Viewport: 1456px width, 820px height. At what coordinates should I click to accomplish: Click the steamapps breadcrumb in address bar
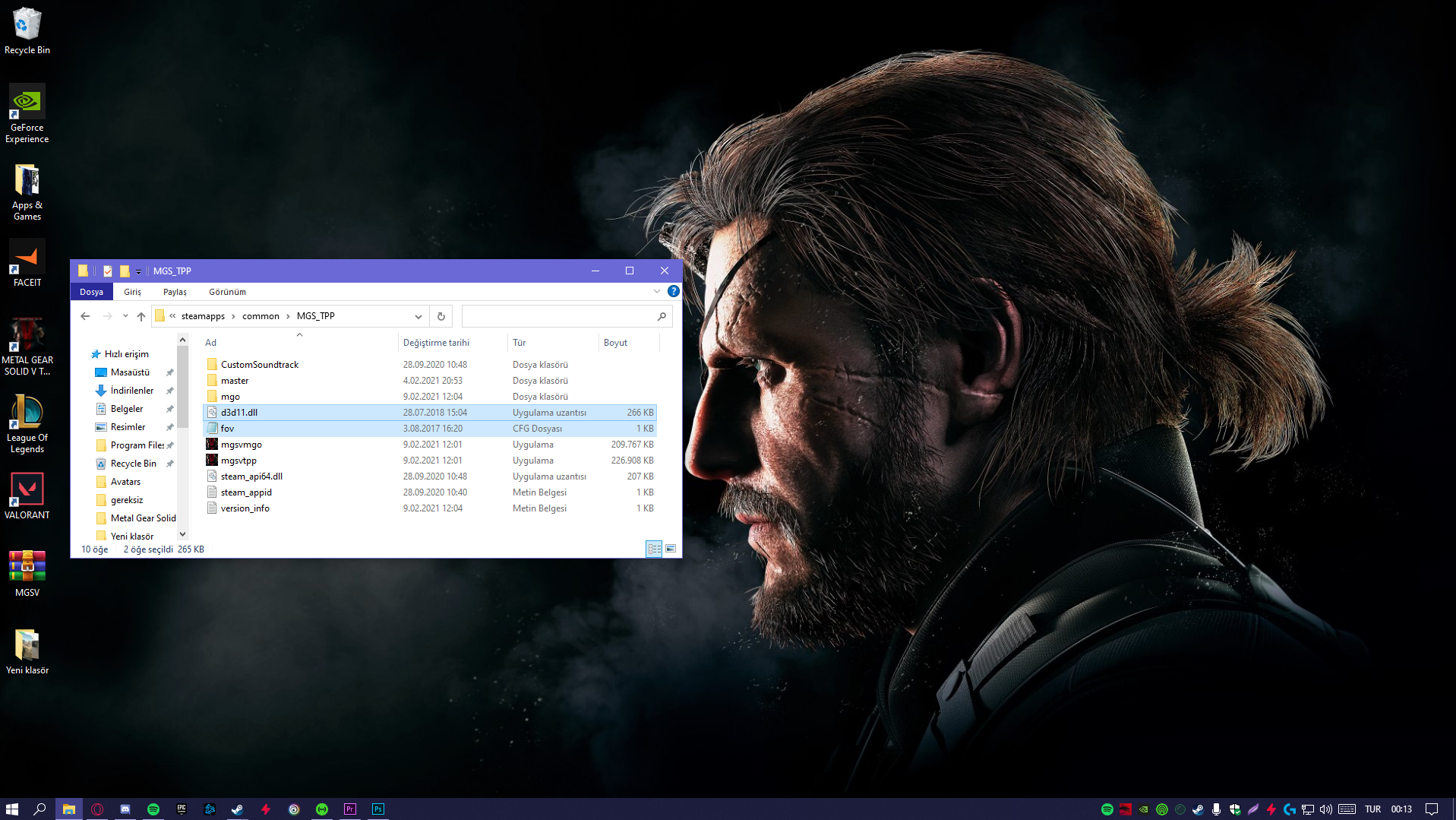tap(203, 316)
